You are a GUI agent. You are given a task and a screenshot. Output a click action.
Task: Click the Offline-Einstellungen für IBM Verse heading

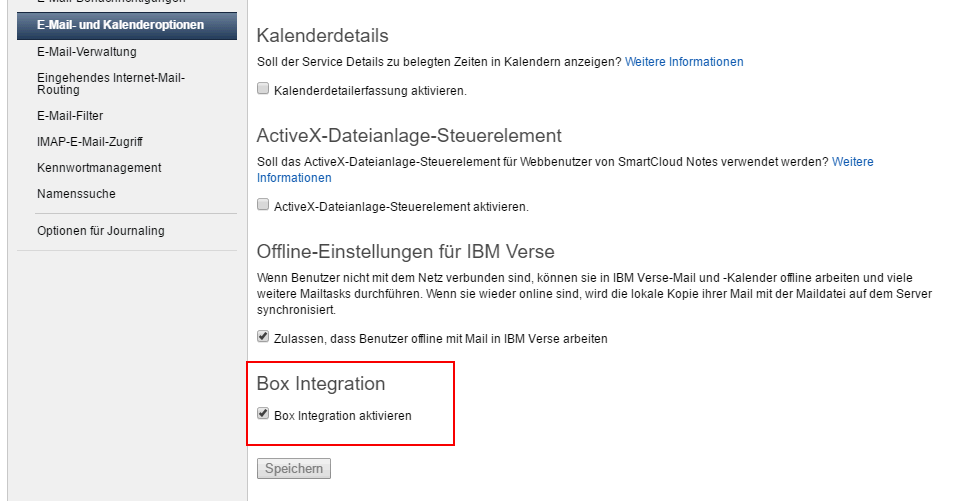click(x=406, y=251)
